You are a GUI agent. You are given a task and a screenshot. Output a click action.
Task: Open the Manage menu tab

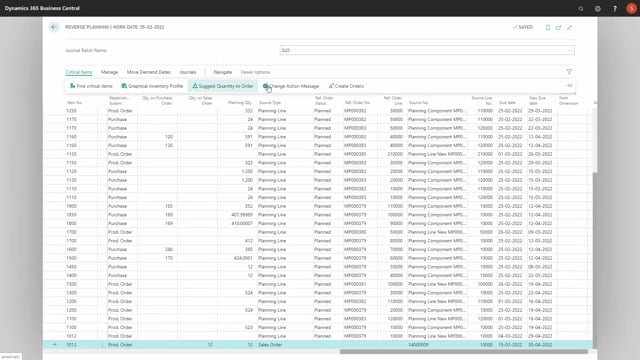[x=109, y=72]
